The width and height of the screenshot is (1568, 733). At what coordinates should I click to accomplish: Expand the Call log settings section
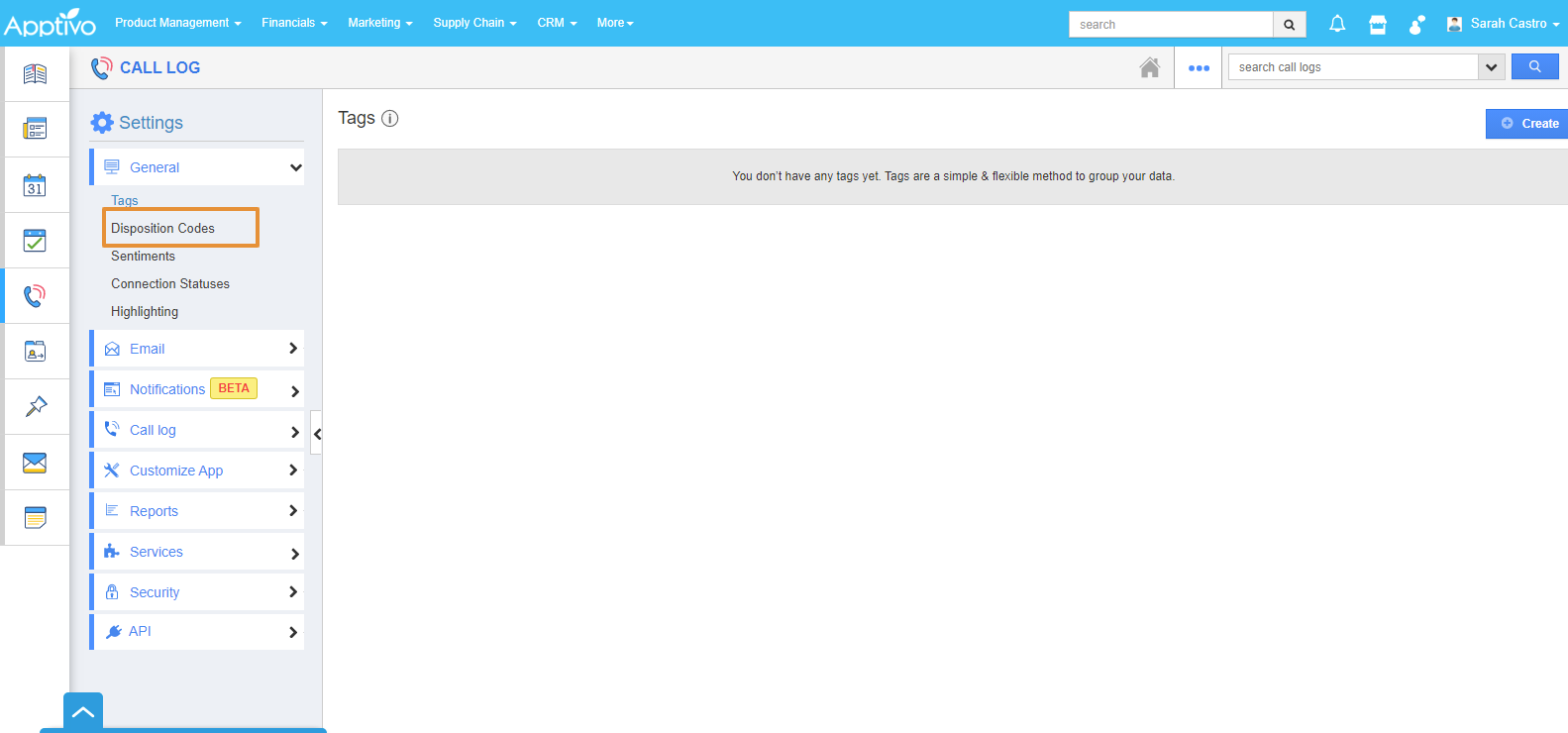(198, 430)
